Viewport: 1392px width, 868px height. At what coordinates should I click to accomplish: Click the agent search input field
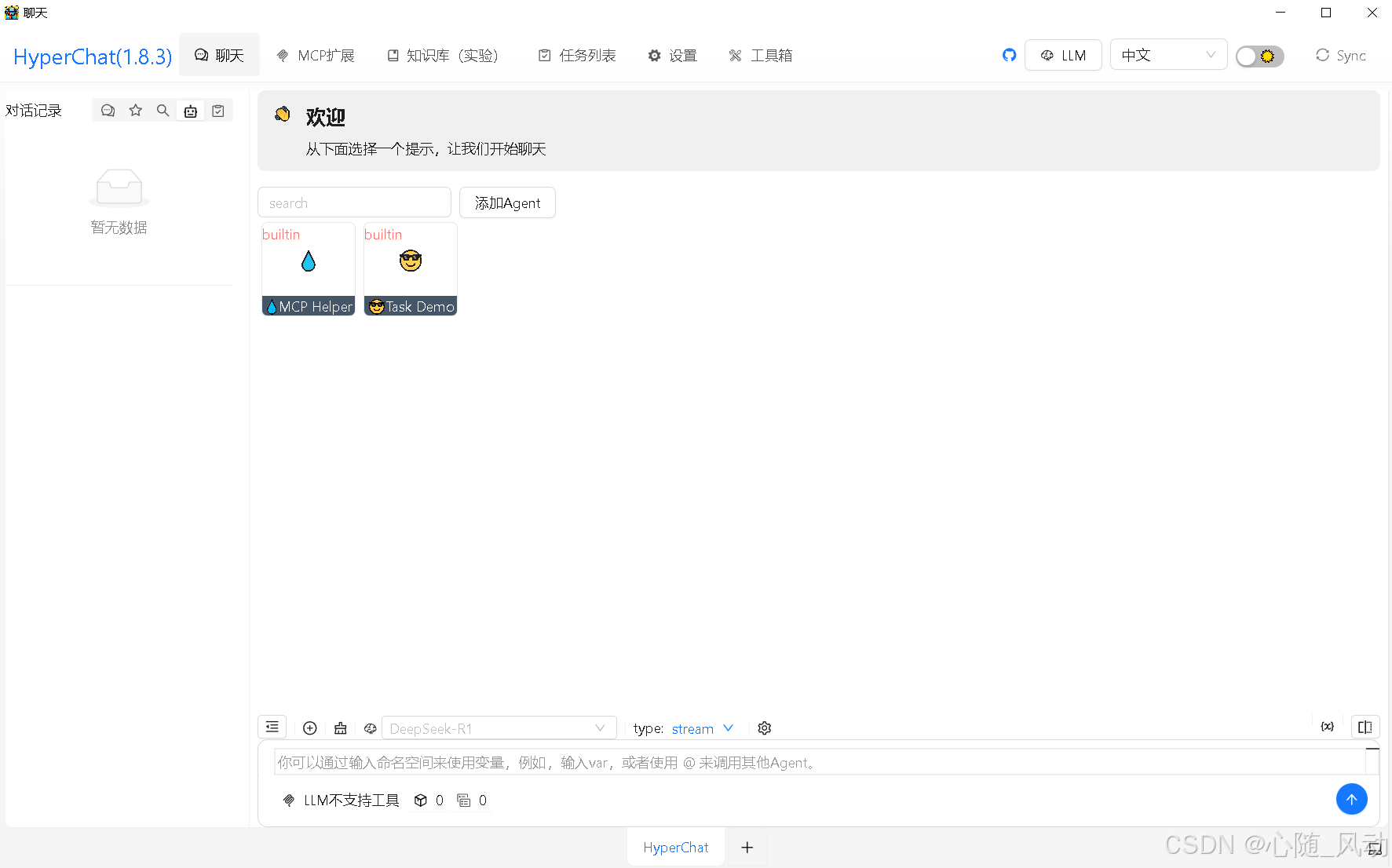(354, 202)
